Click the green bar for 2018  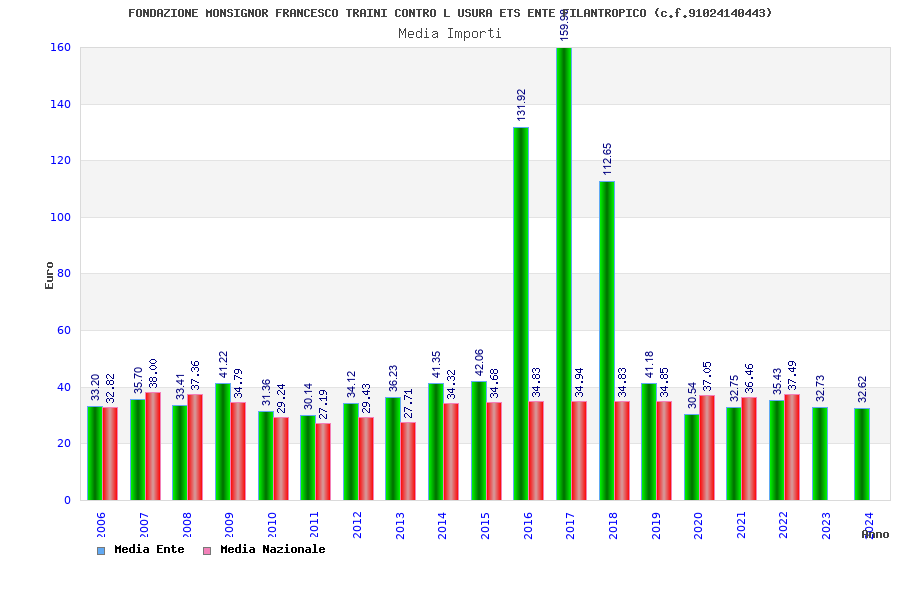607,340
